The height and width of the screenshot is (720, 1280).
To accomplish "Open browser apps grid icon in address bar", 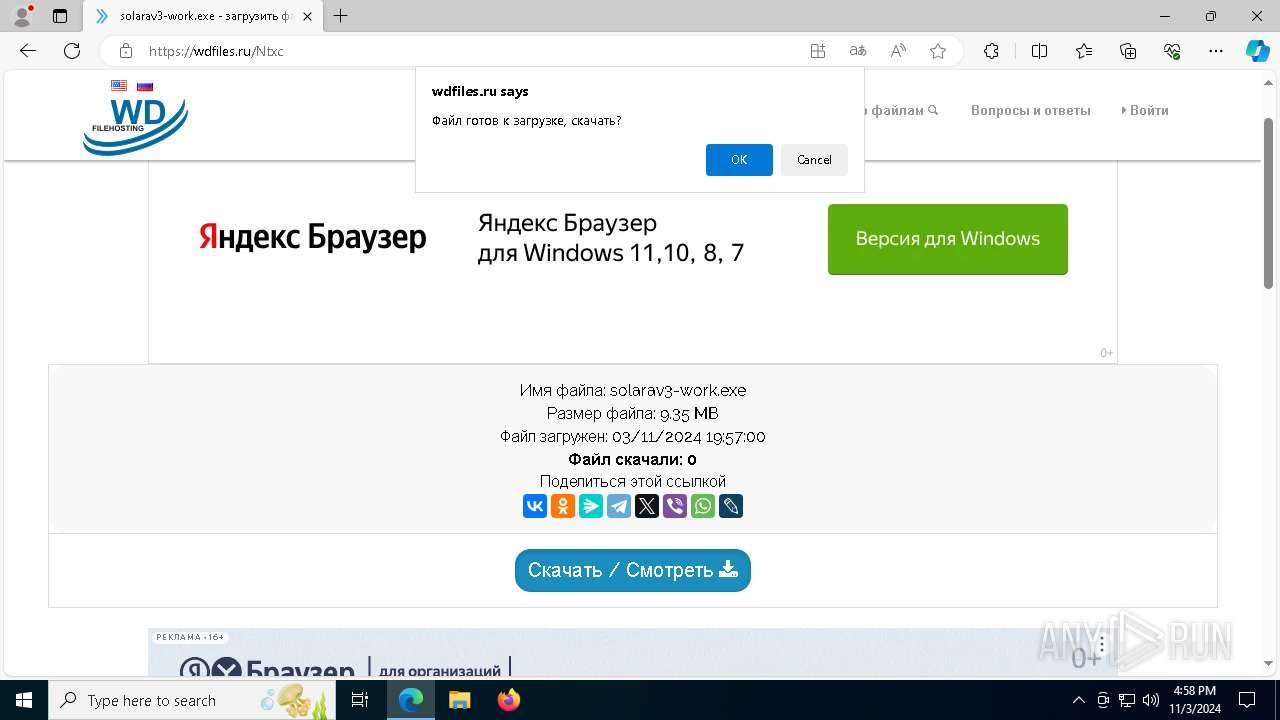I will (x=818, y=51).
